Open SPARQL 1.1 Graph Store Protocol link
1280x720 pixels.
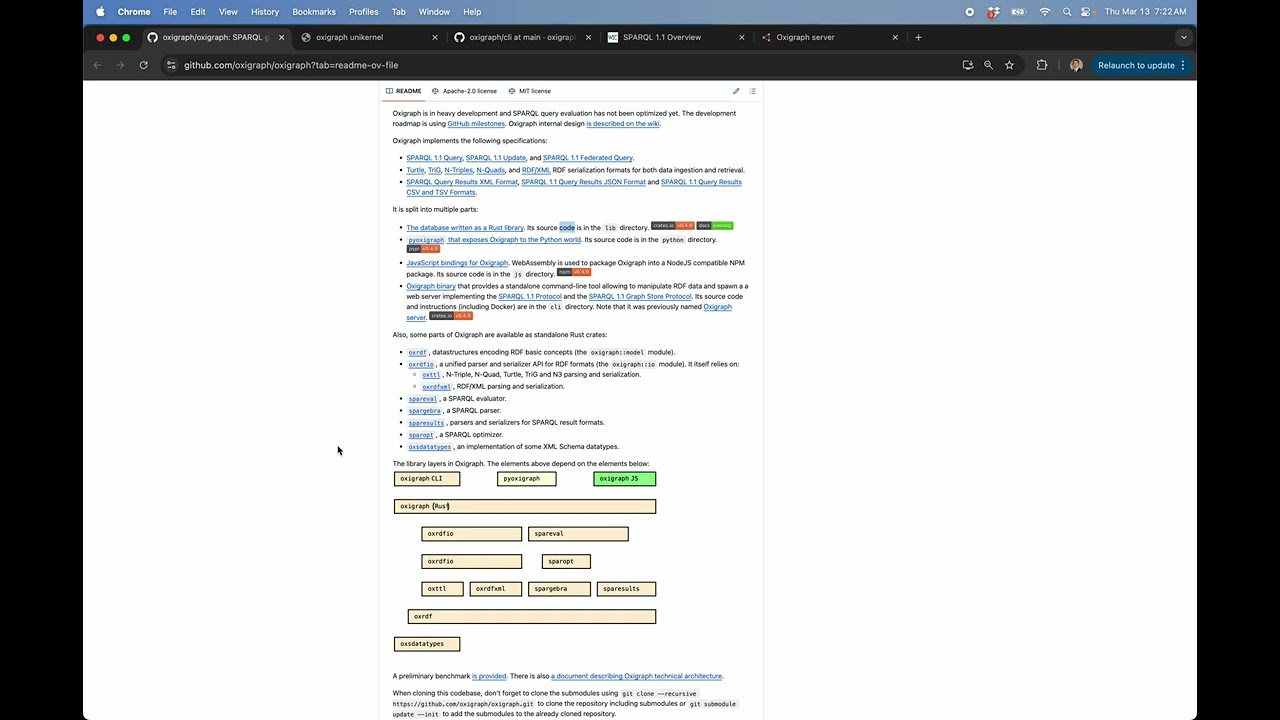tap(640, 297)
